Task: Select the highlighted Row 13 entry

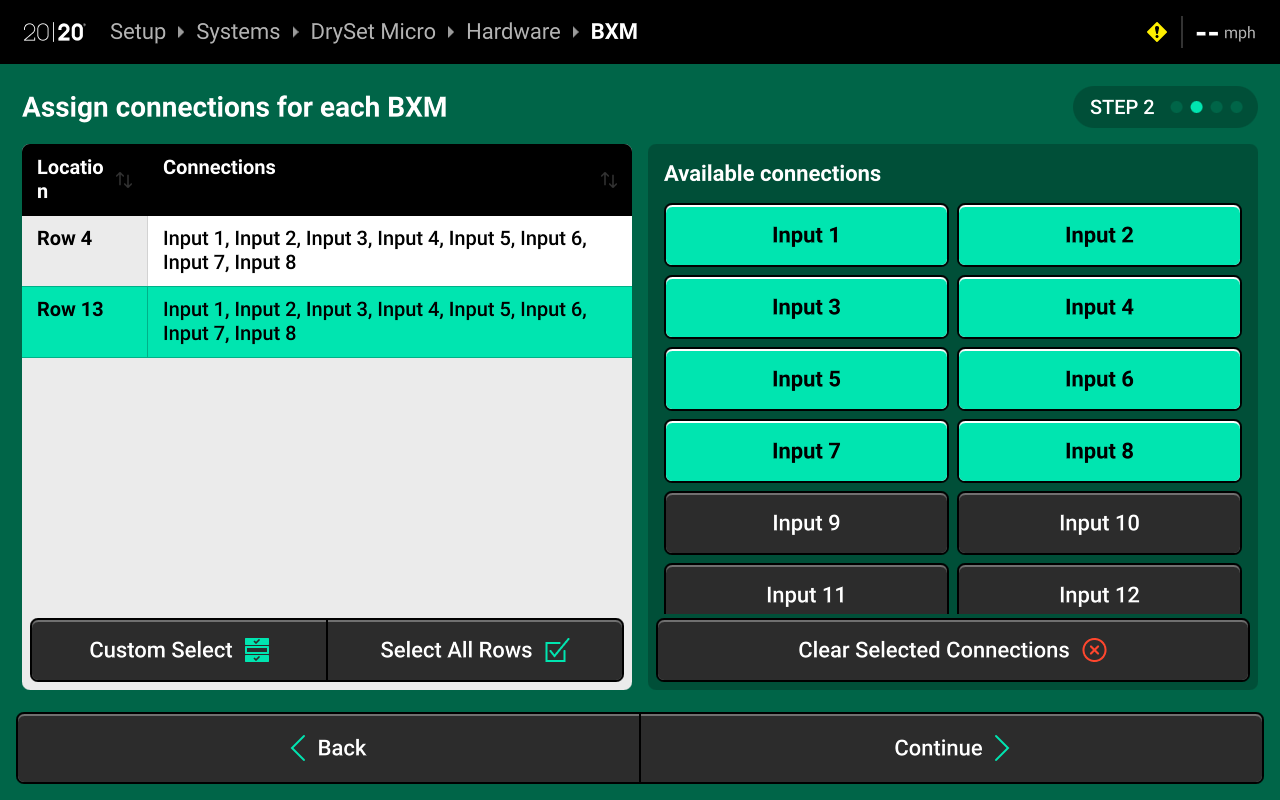Action: point(326,322)
